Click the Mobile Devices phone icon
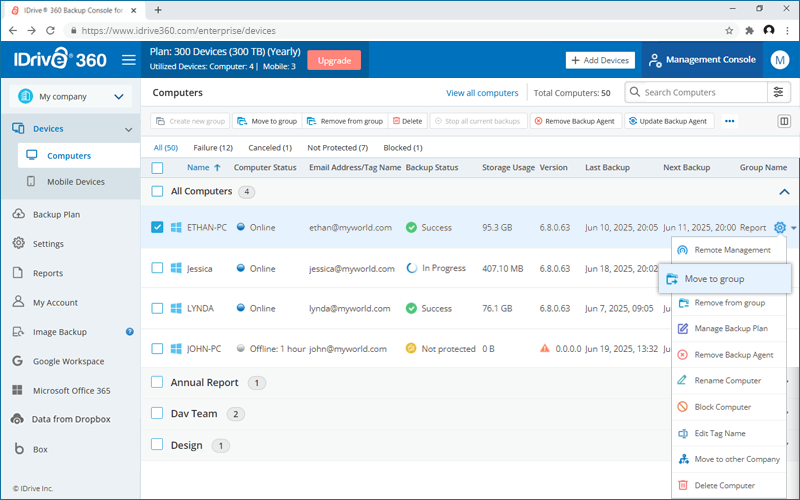 31,181
